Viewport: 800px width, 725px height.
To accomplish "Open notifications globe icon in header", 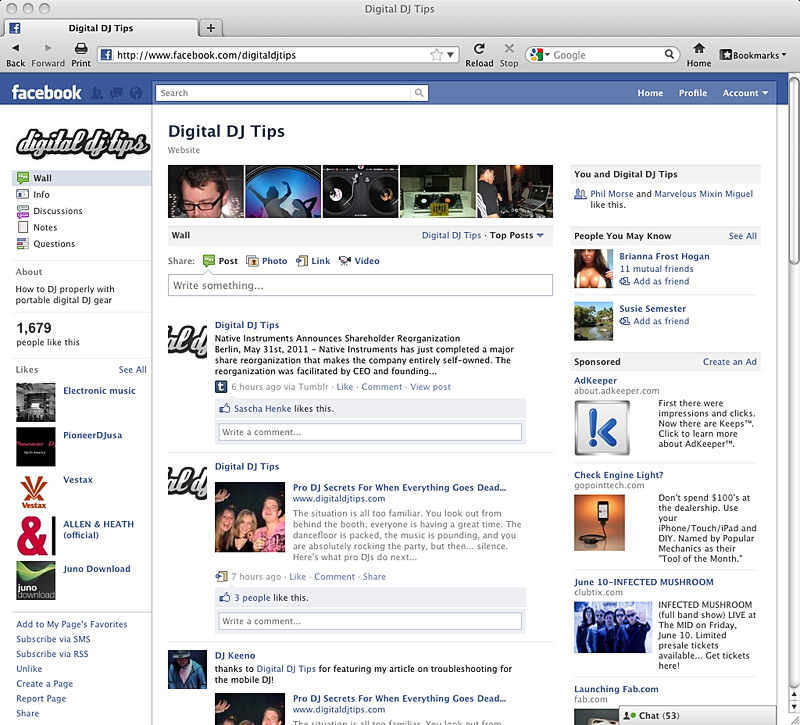I will pyautogui.click(x=136, y=93).
